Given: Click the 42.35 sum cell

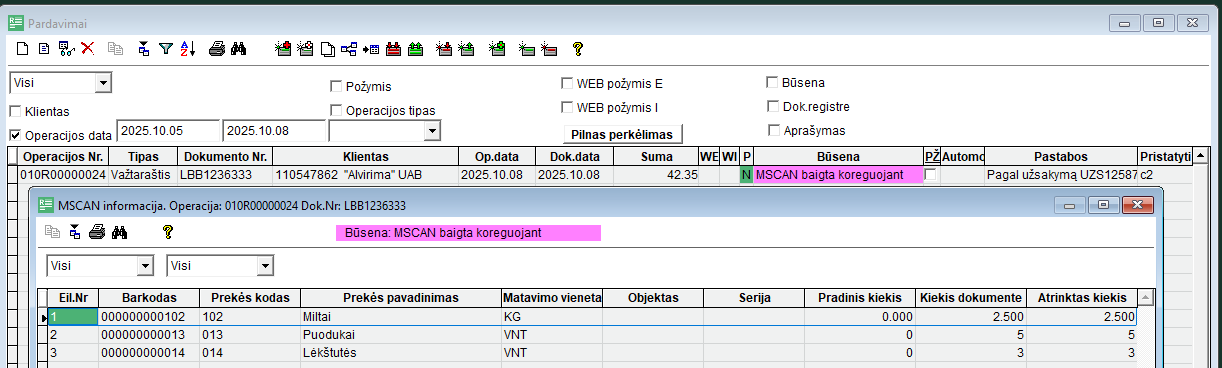Looking at the screenshot, I should (655, 175).
